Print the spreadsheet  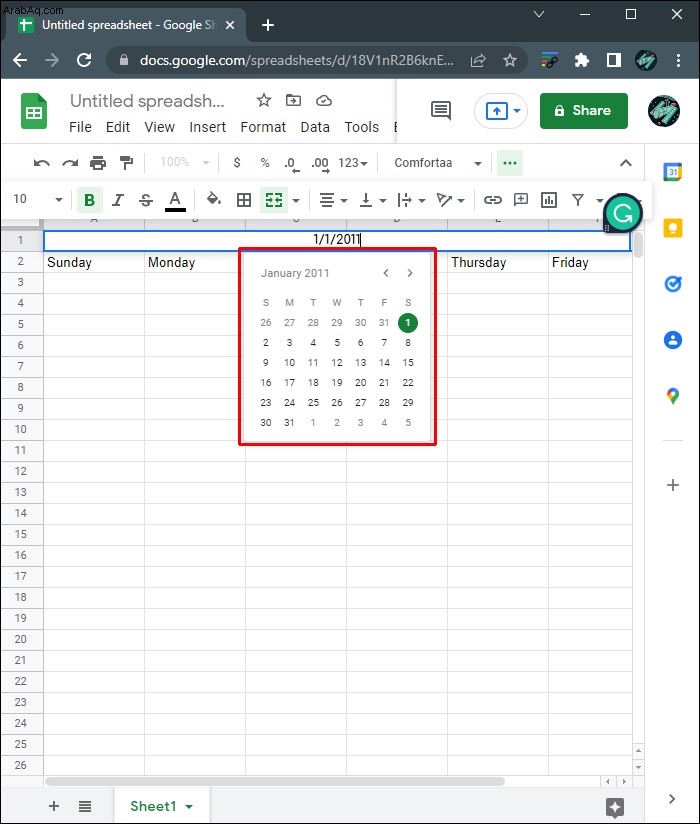(x=98, y=163)
